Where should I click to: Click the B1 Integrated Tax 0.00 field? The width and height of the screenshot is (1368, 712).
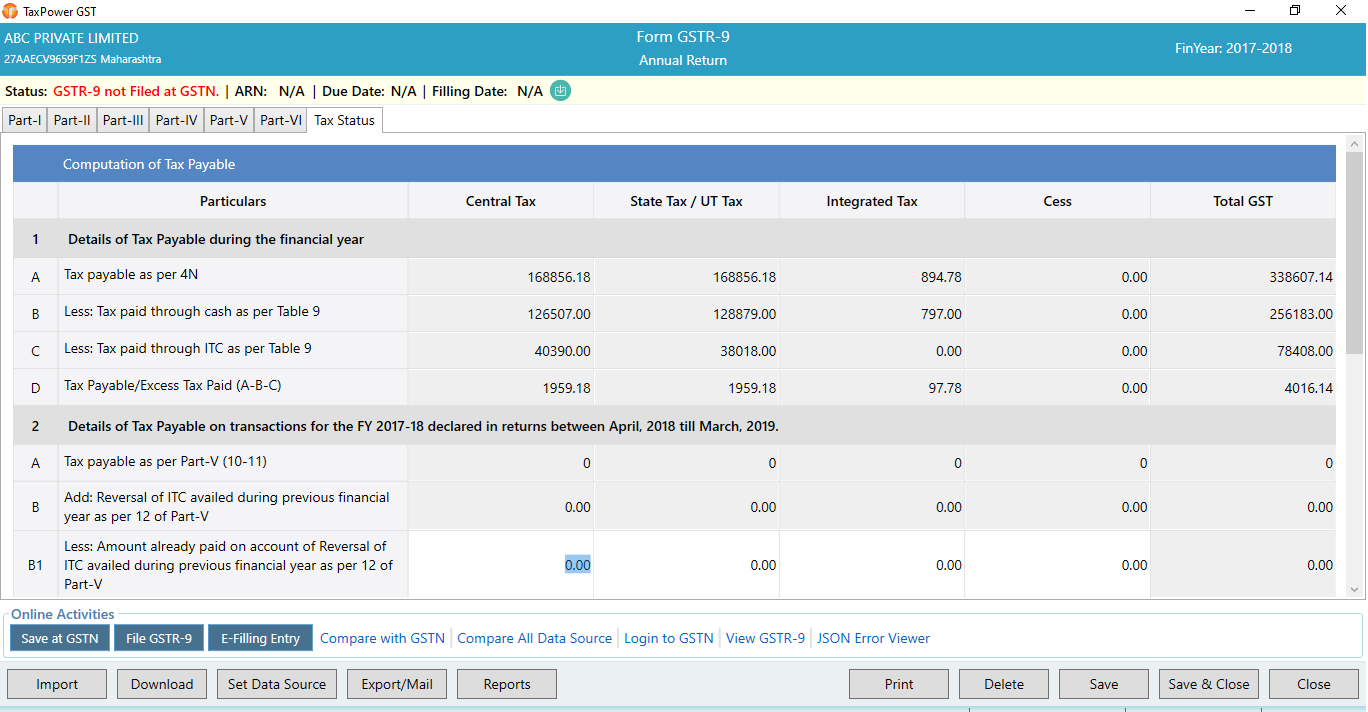872,565
